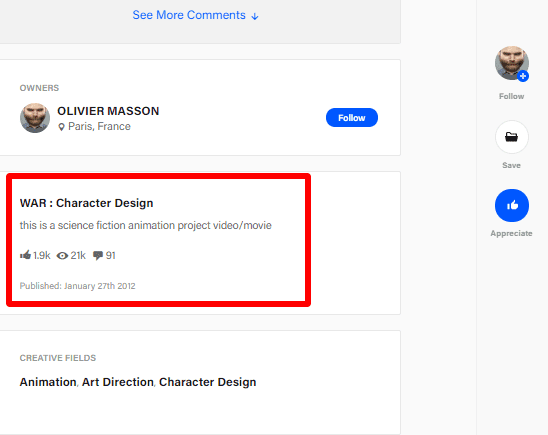The image size is (548, 435).
Task: Open the Animation creative field
Action: [x=48, y=382]
